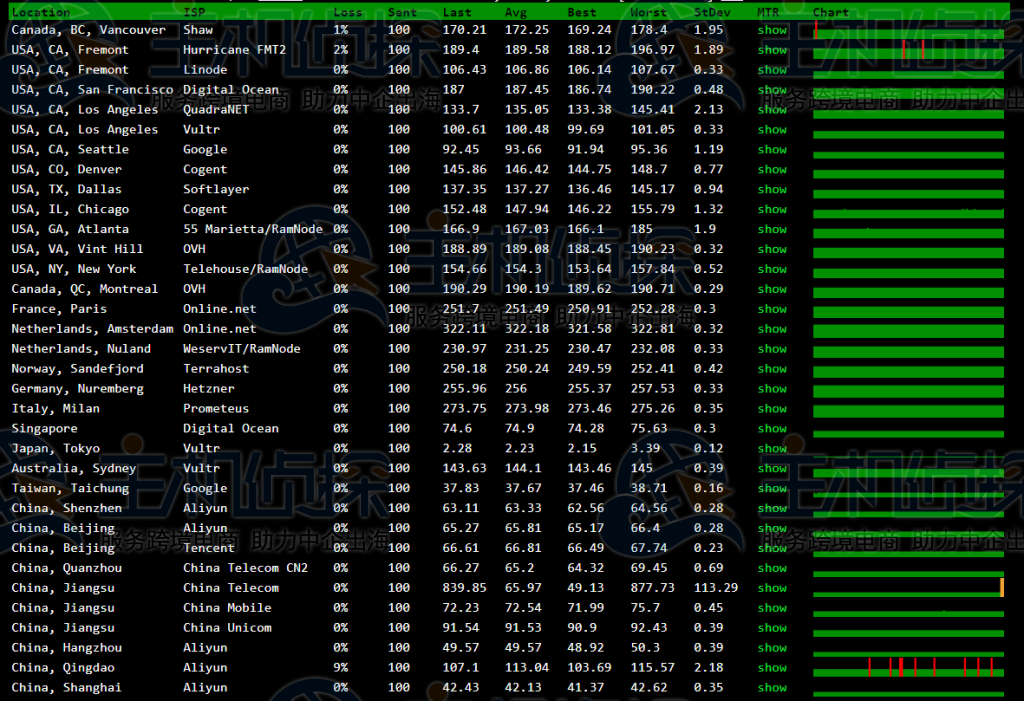Click the Chart column header
This screenshot has height=701, width=1024.
830,12
